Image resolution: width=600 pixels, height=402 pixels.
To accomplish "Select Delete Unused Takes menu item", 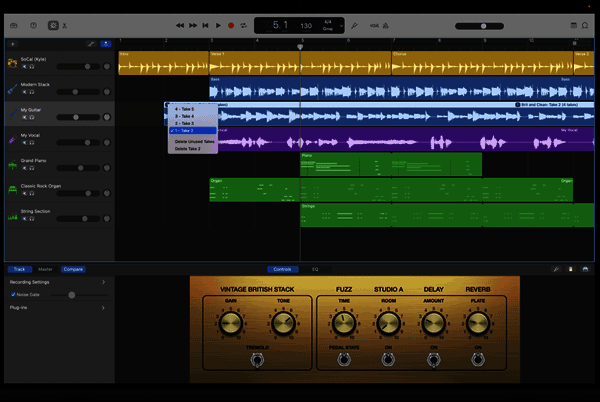I will pos(194,142).
